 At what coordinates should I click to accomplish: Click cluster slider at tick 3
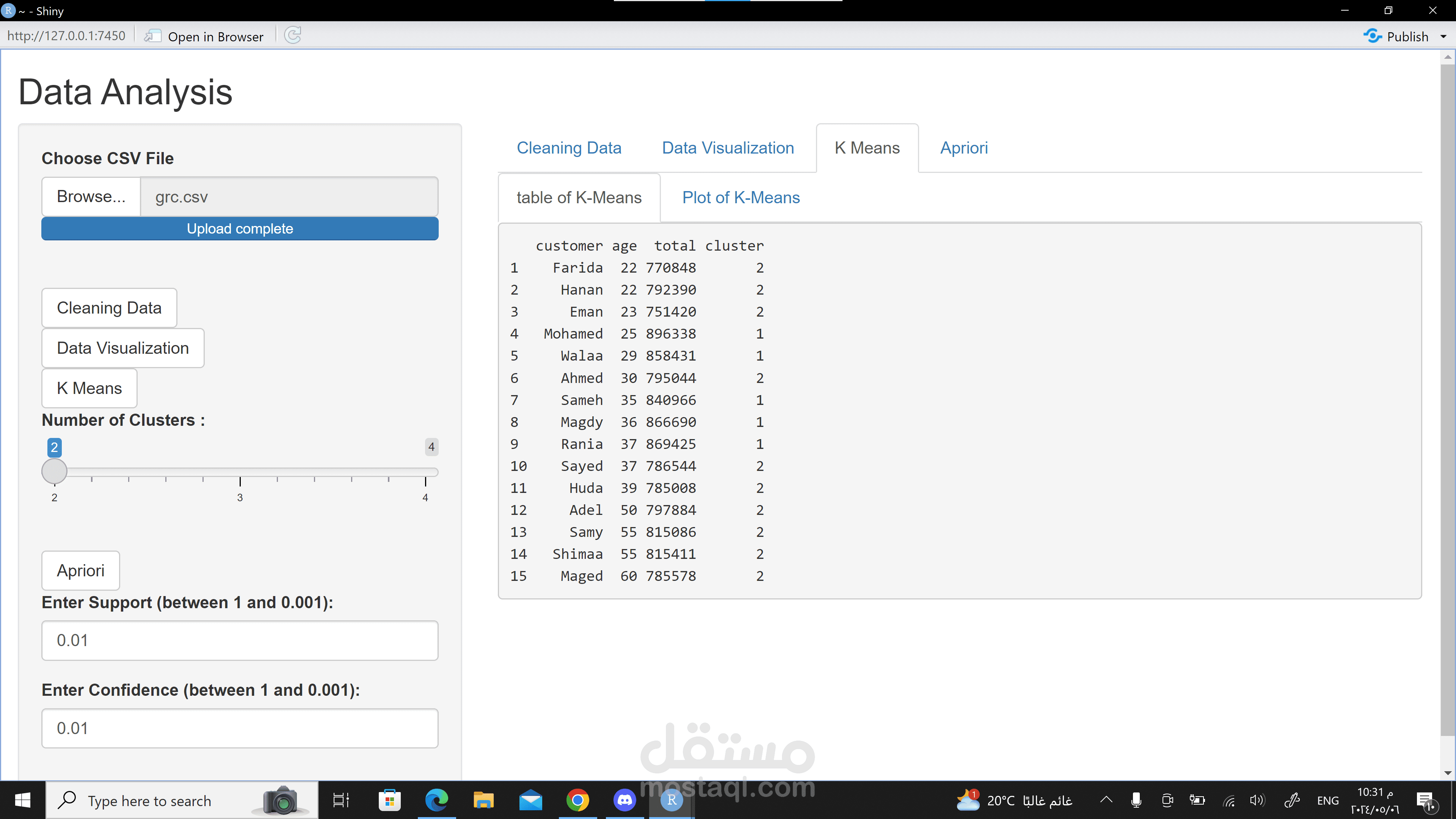240,472
